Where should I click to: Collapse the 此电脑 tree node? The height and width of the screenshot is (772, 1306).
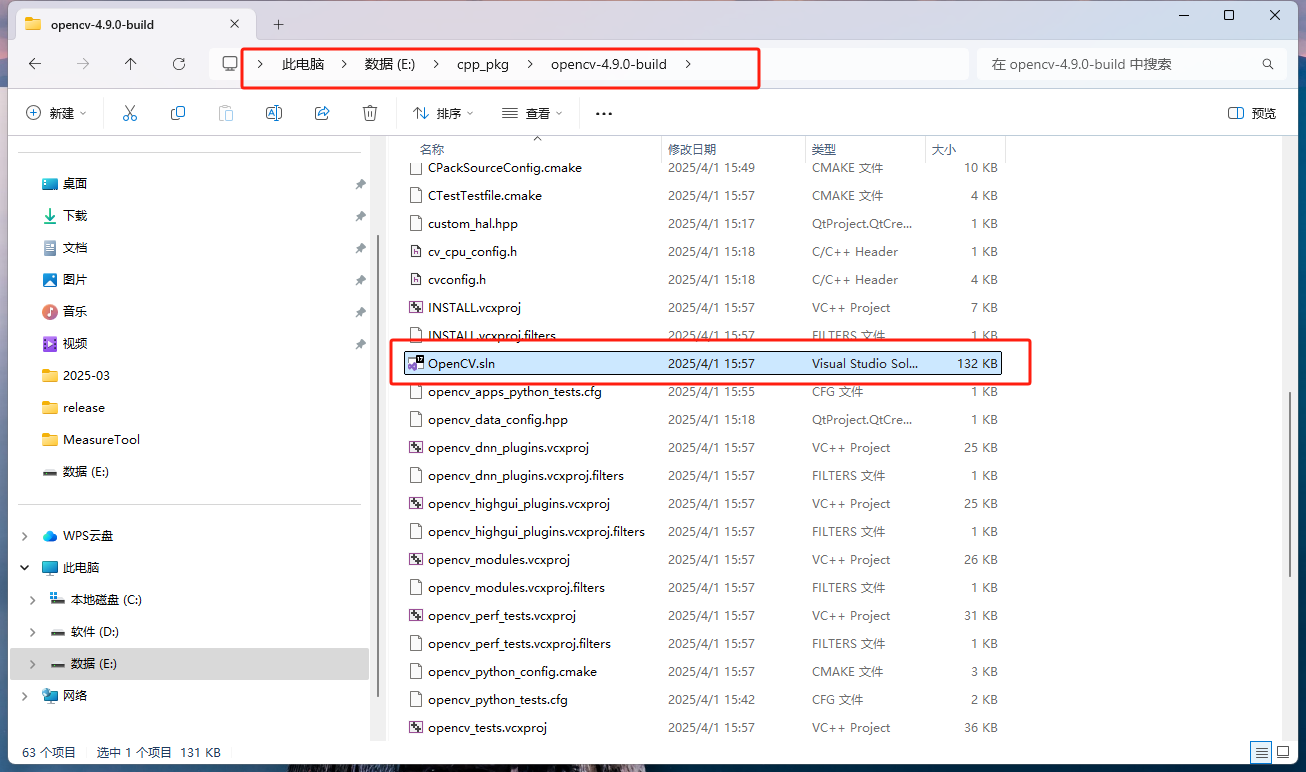pos(24,567)
